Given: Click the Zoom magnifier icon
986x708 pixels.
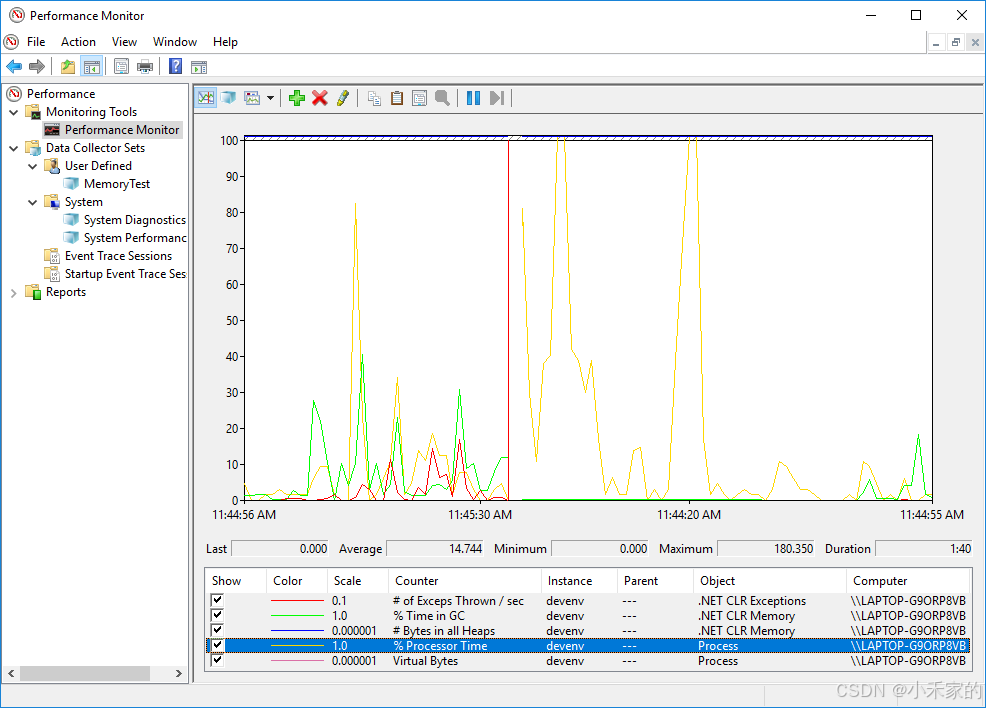Looking at the screenshot, I should (443, 98).
